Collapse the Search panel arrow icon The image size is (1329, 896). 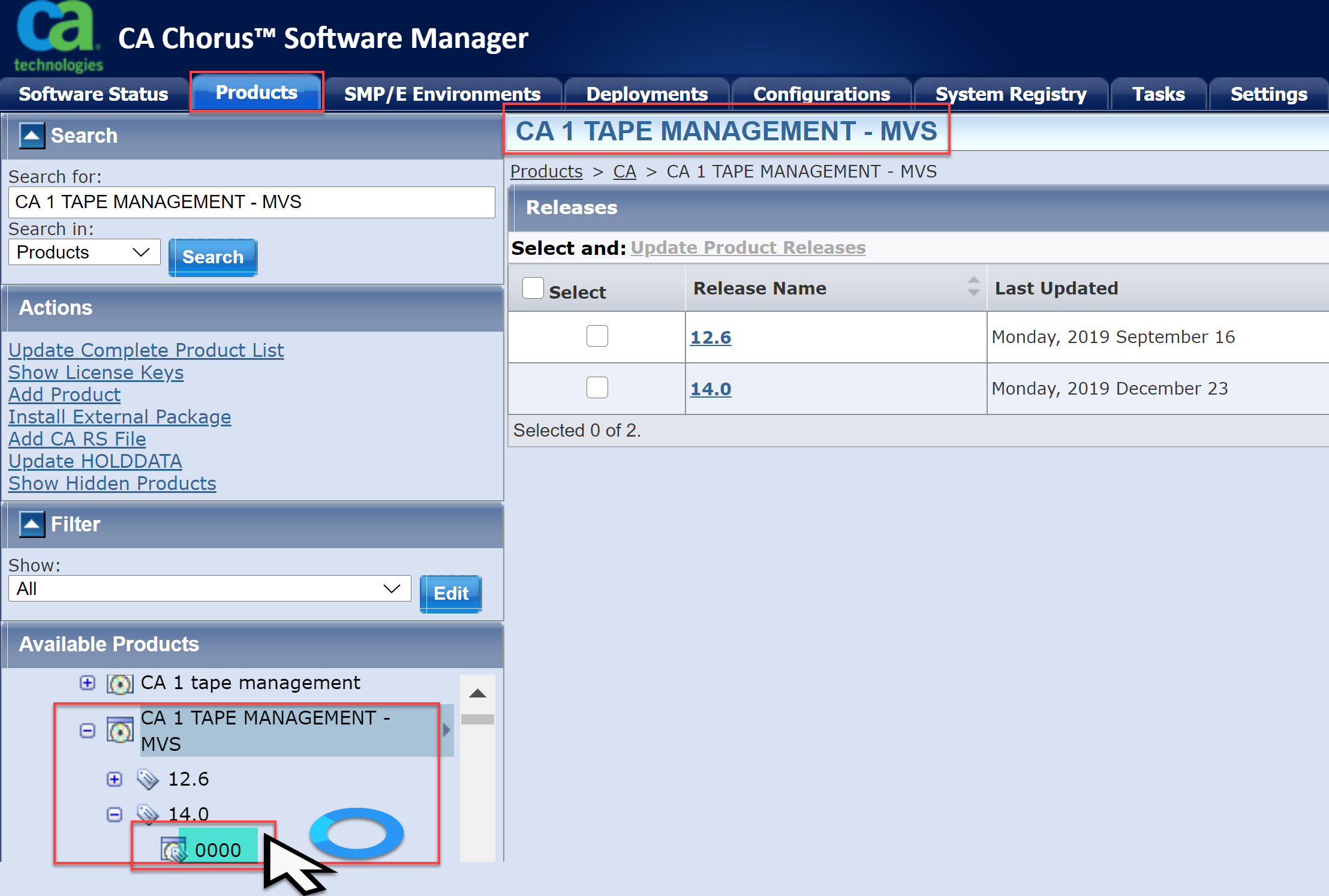pyautogui.click(x=32, y=136)
